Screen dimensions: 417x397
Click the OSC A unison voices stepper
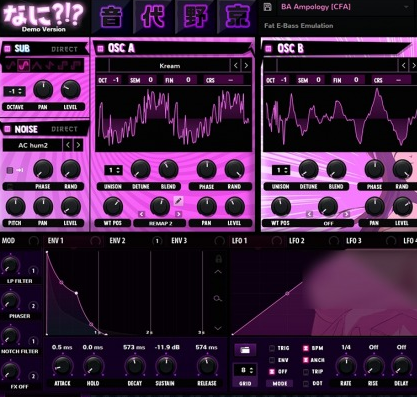[x=113, y=170]
